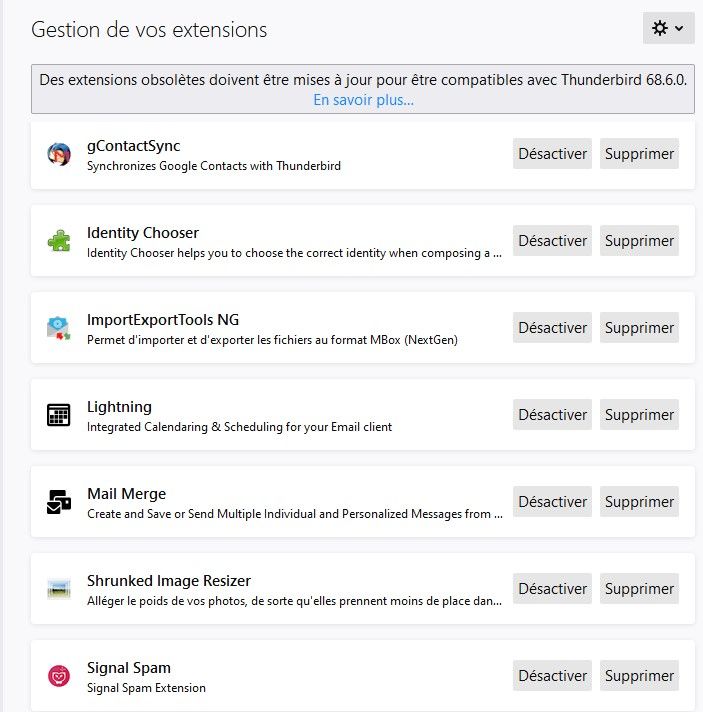
Task: Click the Lightning calendar icon
Action: (59, 415)
